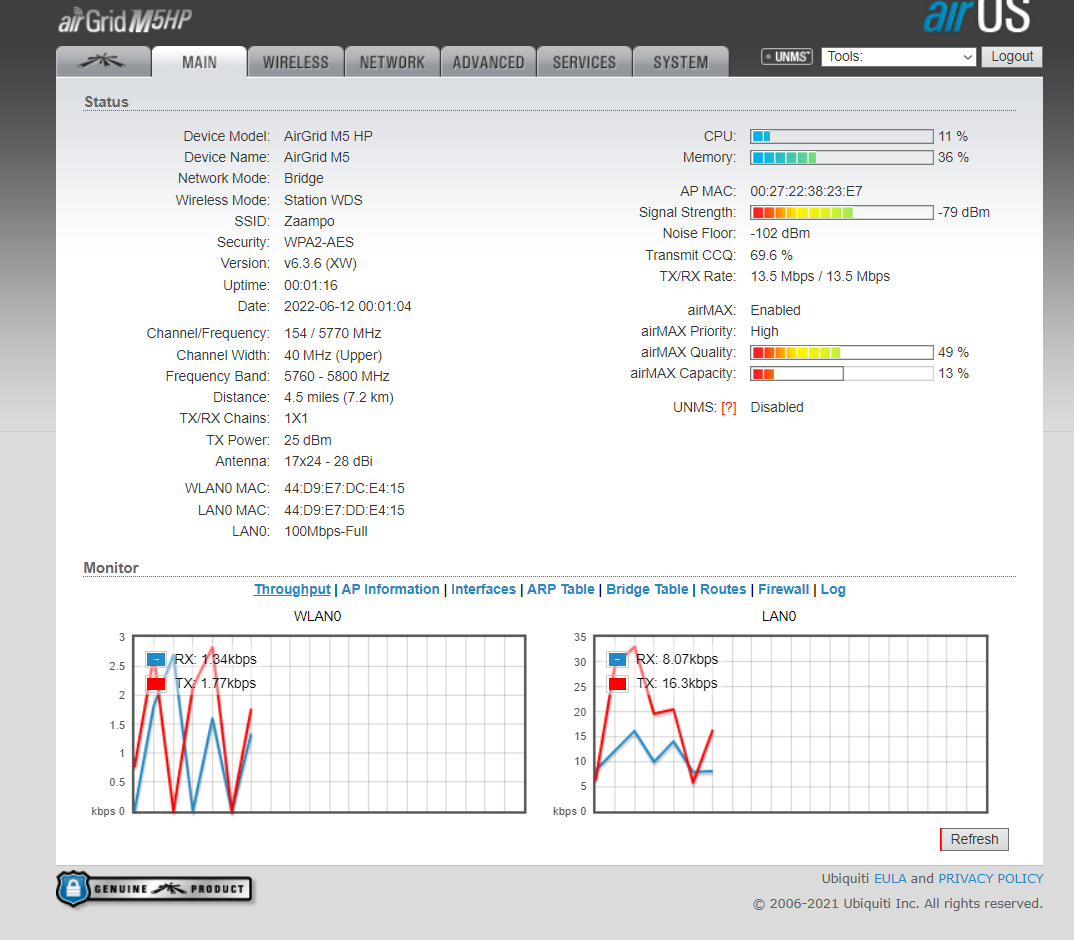Click the Signal Strength value -79 dBm

[964, 212]
